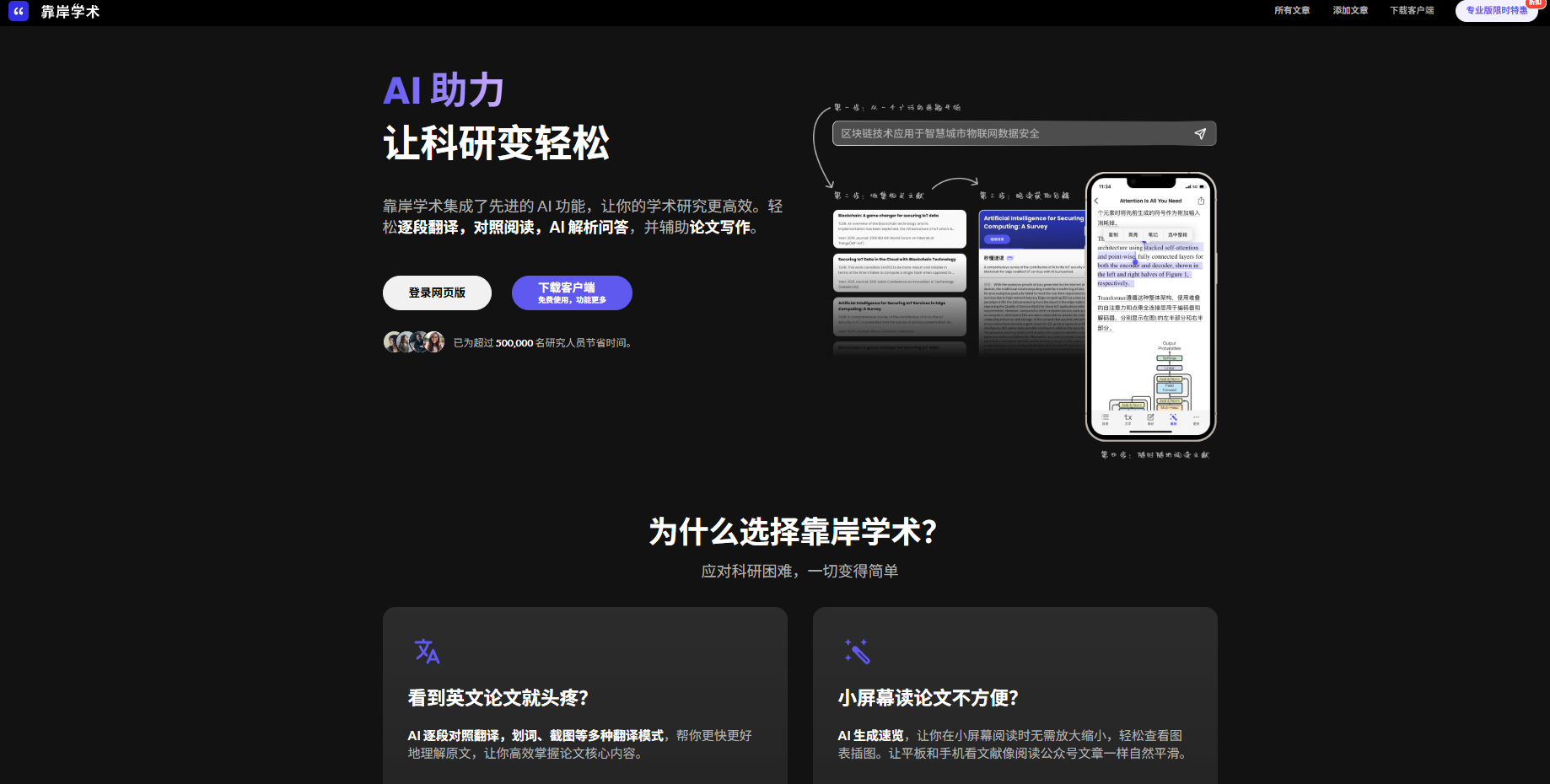The height and width of the screenshot is (784, 1550).
Task: Click the 区块链技术 search input field
Action: (1024, 134)
